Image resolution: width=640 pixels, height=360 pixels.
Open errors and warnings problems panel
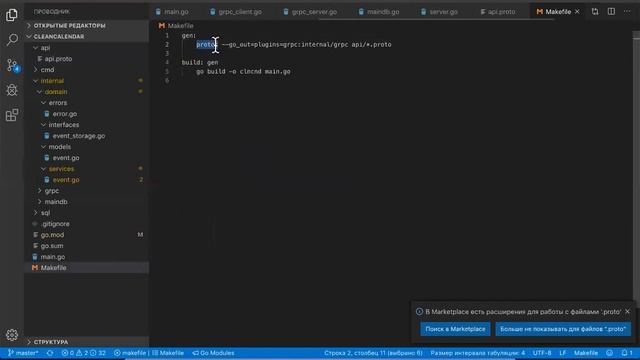(x=83, y=353)
